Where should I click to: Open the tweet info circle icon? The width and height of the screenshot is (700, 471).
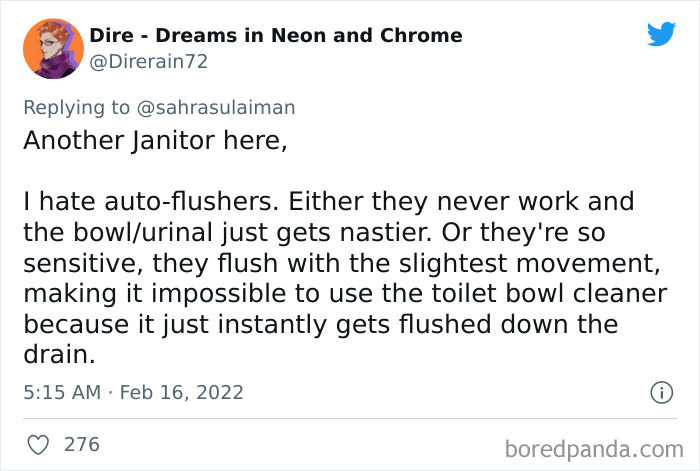pyautogui.click(x=661, y=393)
